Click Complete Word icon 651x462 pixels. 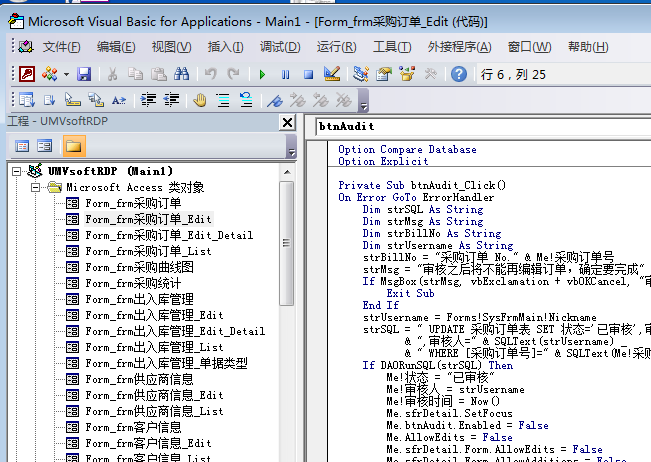(x=119, y=100)
